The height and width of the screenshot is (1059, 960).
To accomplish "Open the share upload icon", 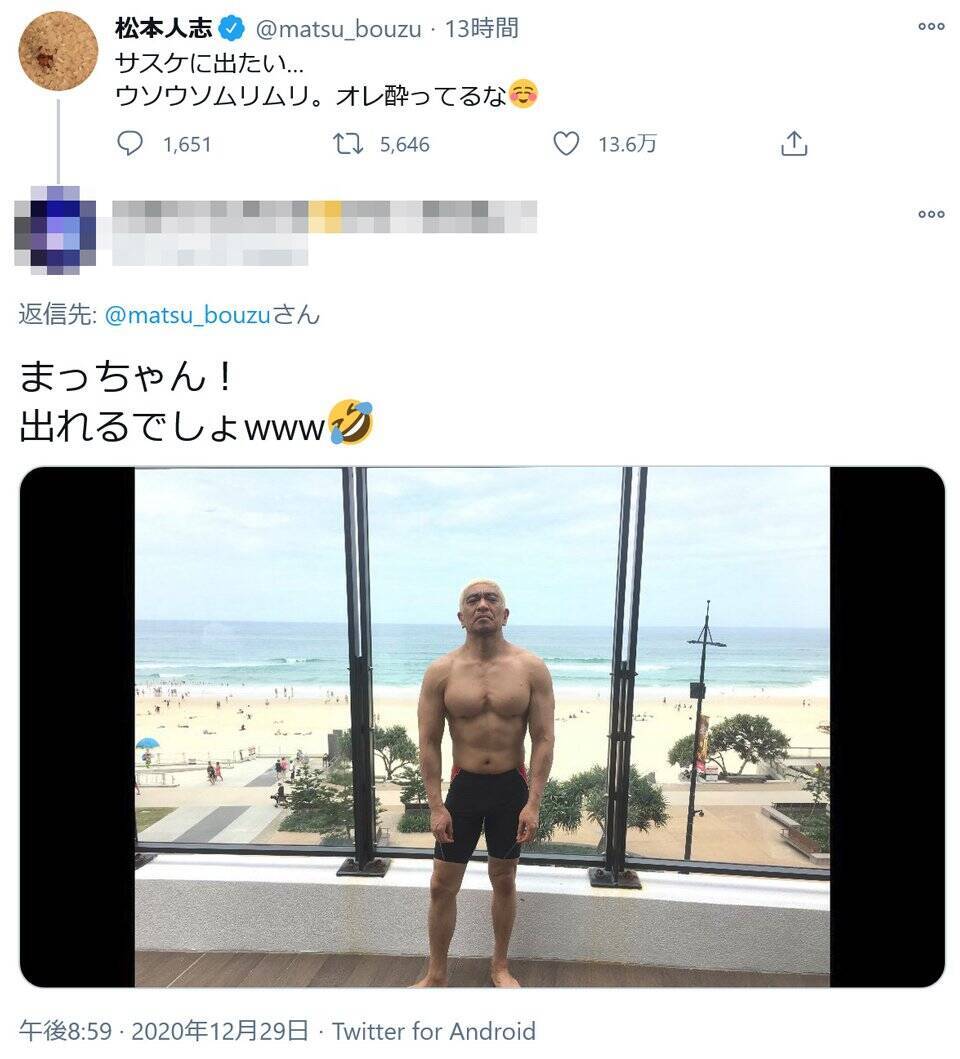I will coord(794,143).
